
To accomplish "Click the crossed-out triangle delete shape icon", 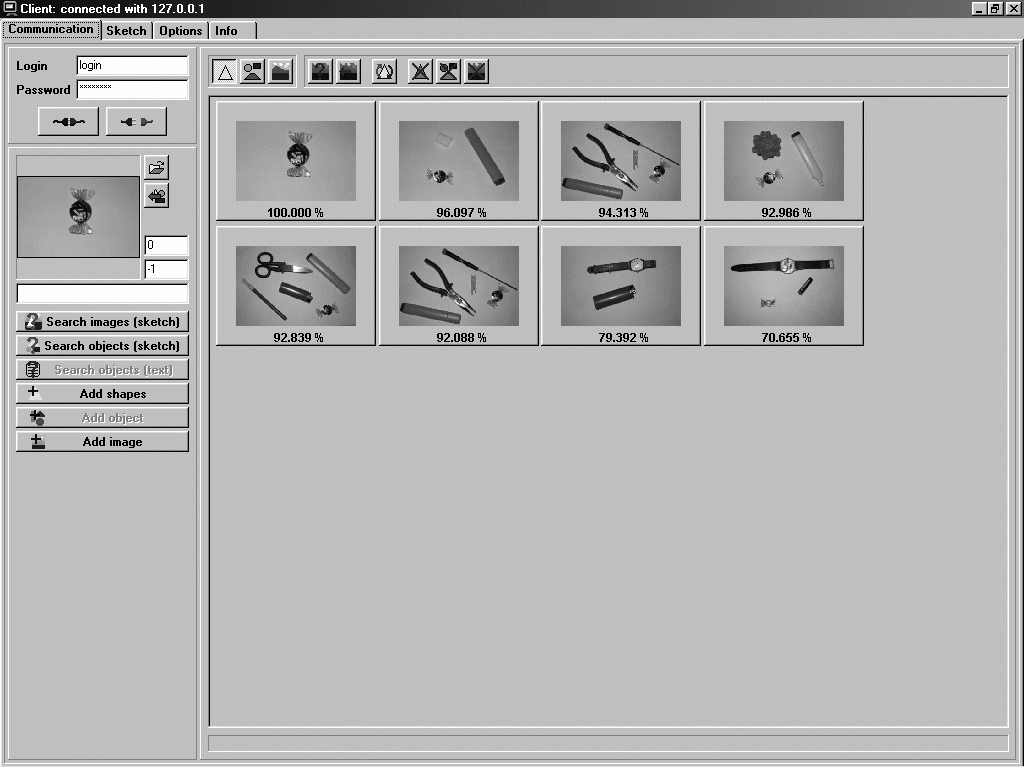I will click(421, 71).
